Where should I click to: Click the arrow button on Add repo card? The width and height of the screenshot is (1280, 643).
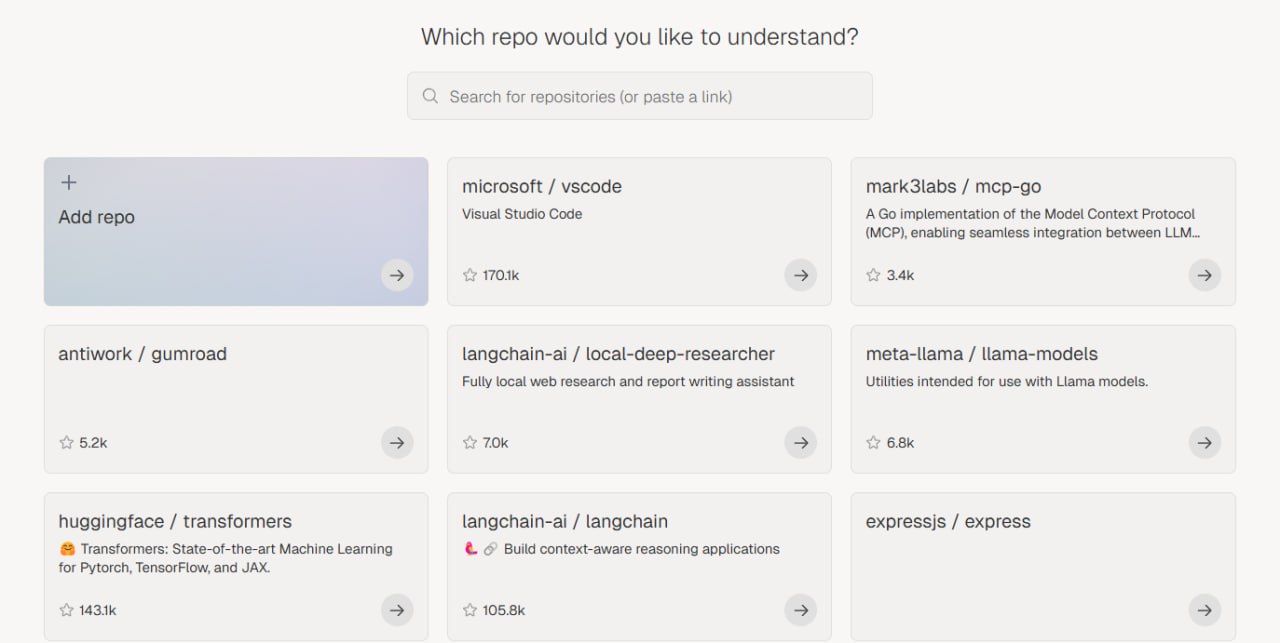(x=397, y=275)
